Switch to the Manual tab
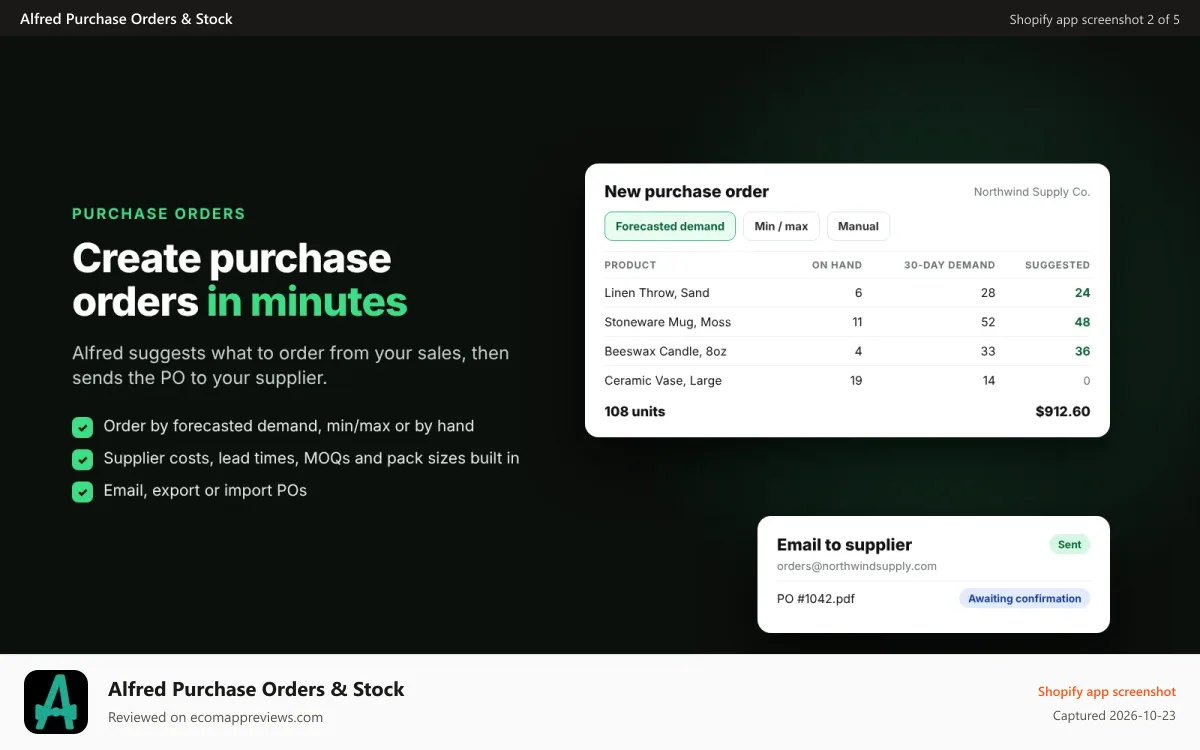Screen dimensions: 1200x750 pos(858,226)
